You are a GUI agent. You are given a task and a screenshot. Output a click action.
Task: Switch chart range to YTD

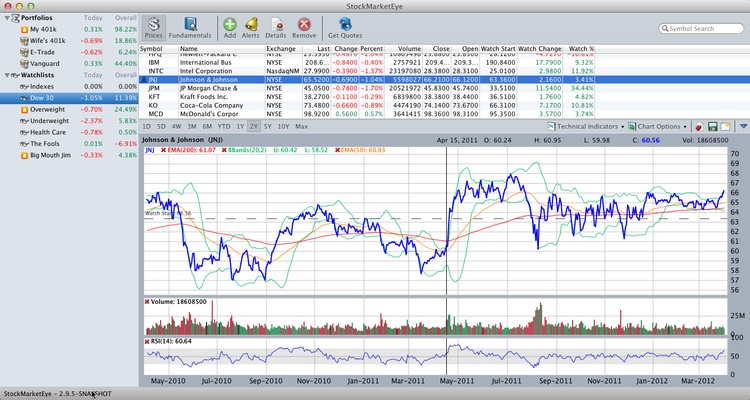(x=224, y=127)
